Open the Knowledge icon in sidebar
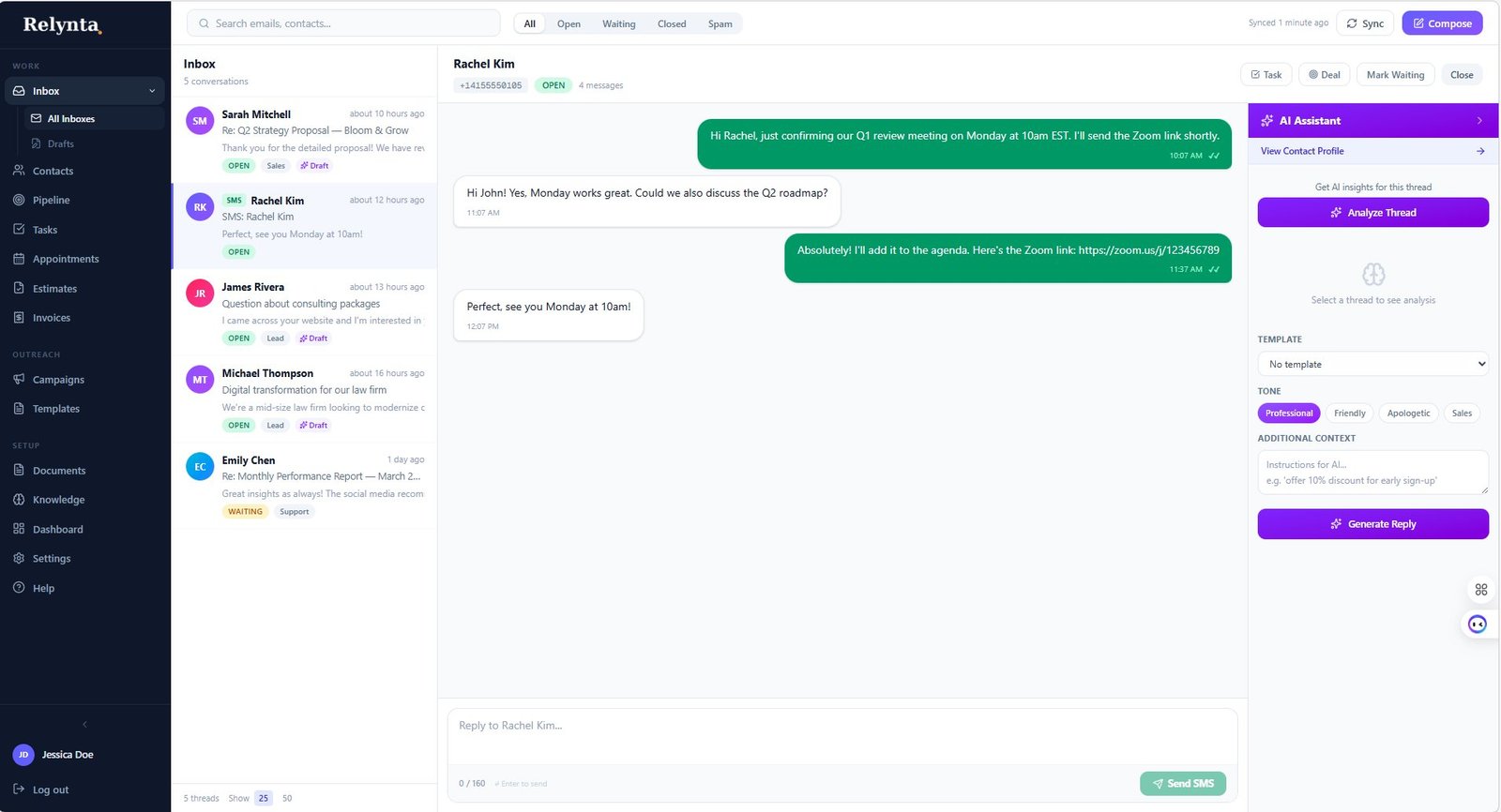This screenshot has height=812, width=1501. click(x=19, y=500)
